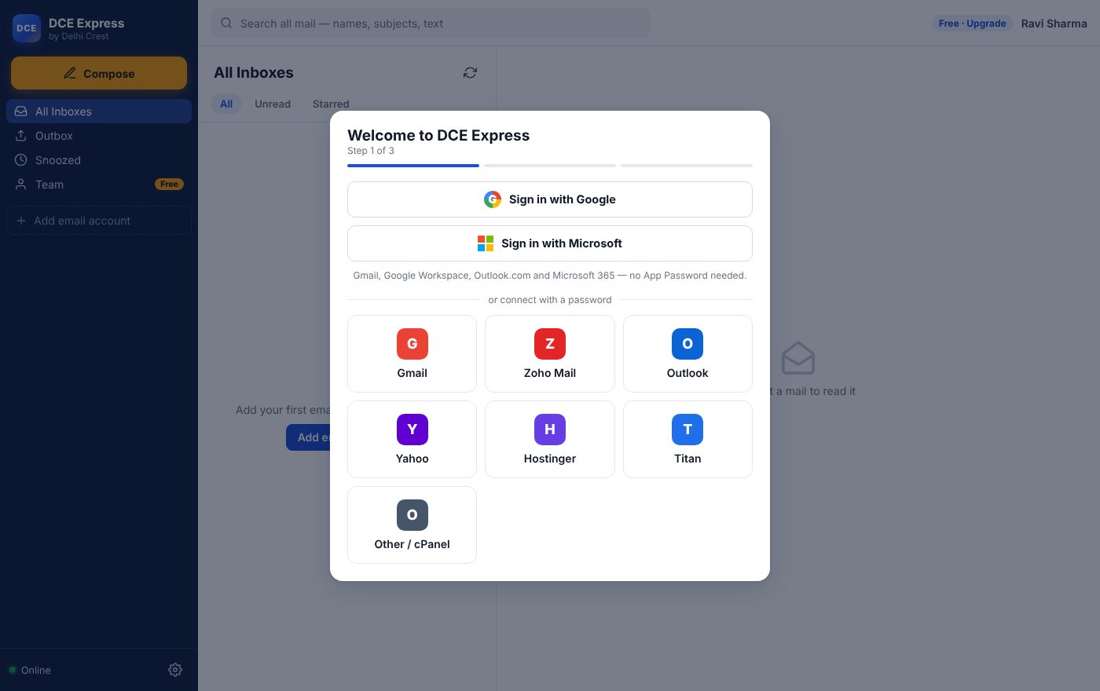1100x691 pixels.
Task: Click the All Inboxes panel heading
Action: point(253,72)
